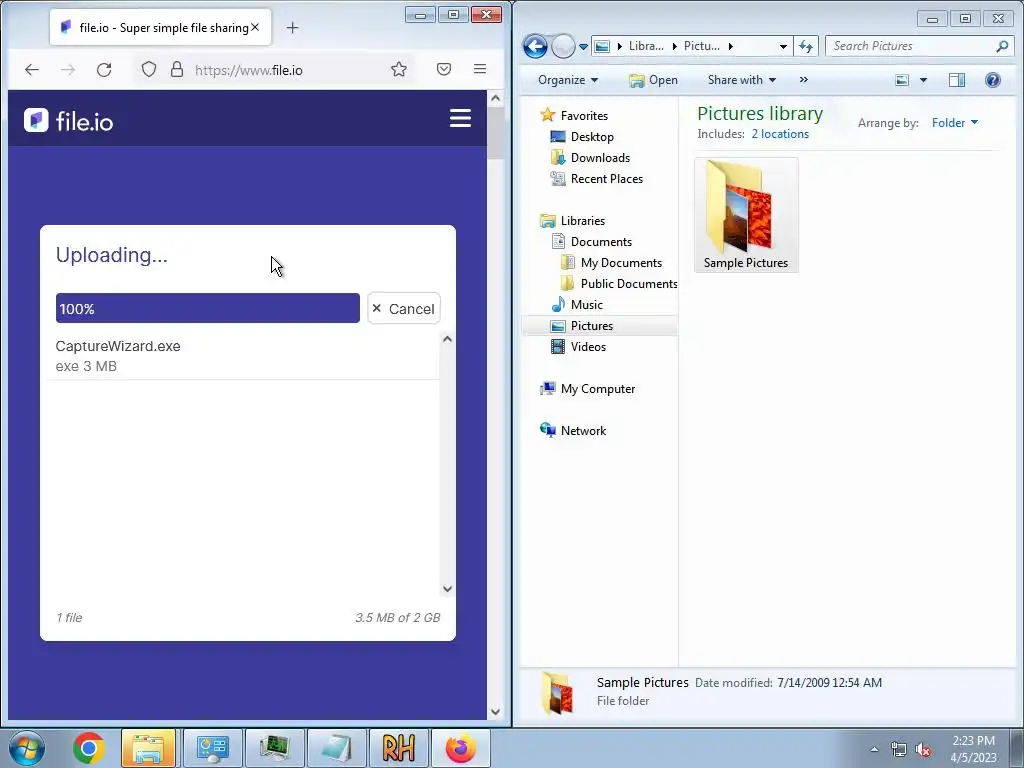This screenshot has height=768, width=1024.
Task: Click the page scrollbar down arrow in Firefox
Action: (495, 712)
